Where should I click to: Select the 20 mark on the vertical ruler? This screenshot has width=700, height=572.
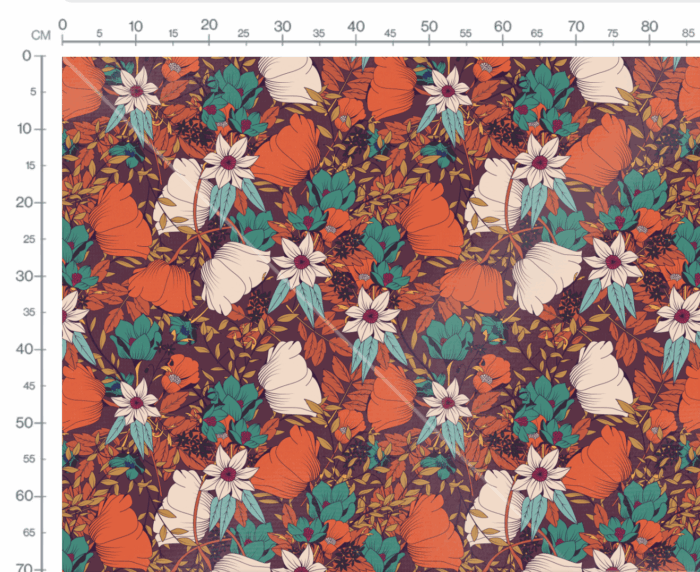coord(24,202)
